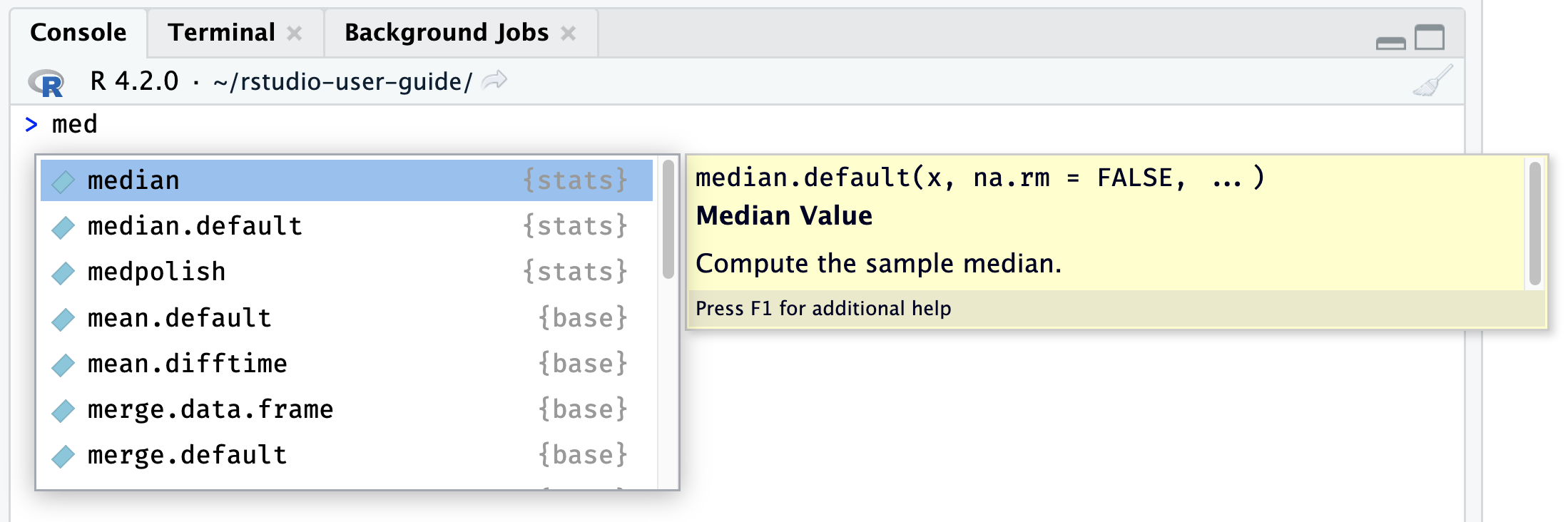Choose mean.difftime from the list
This screenshot has width=1568, height=522.
(187, 364)
